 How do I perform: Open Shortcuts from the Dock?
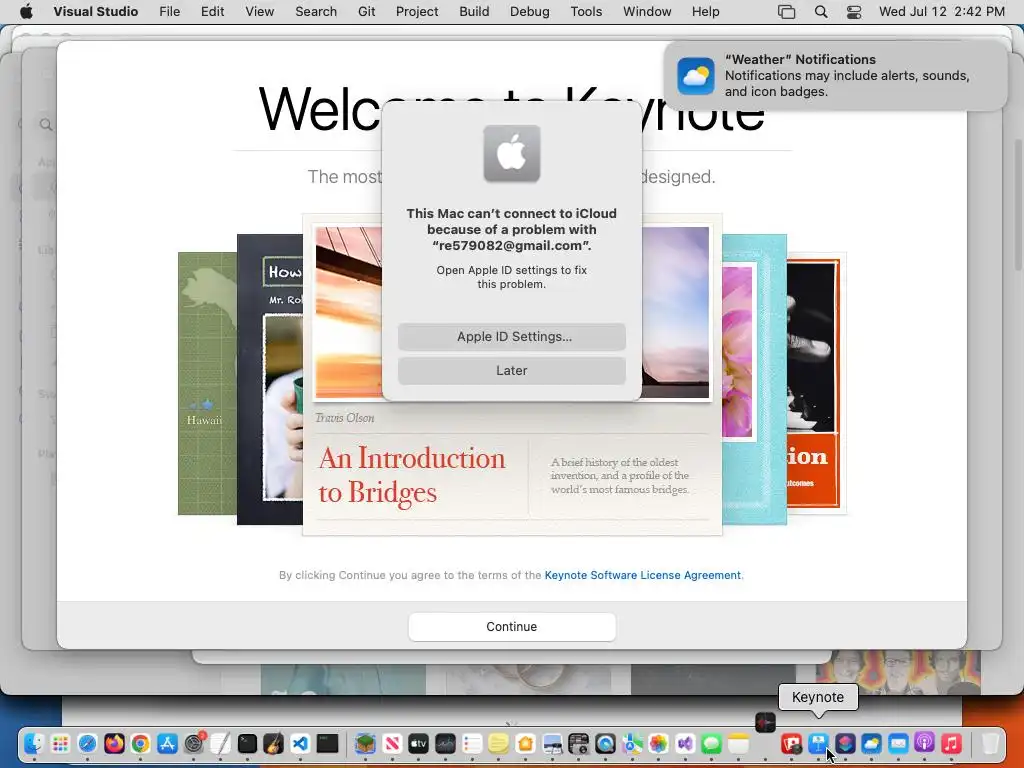tap(845, 743)
